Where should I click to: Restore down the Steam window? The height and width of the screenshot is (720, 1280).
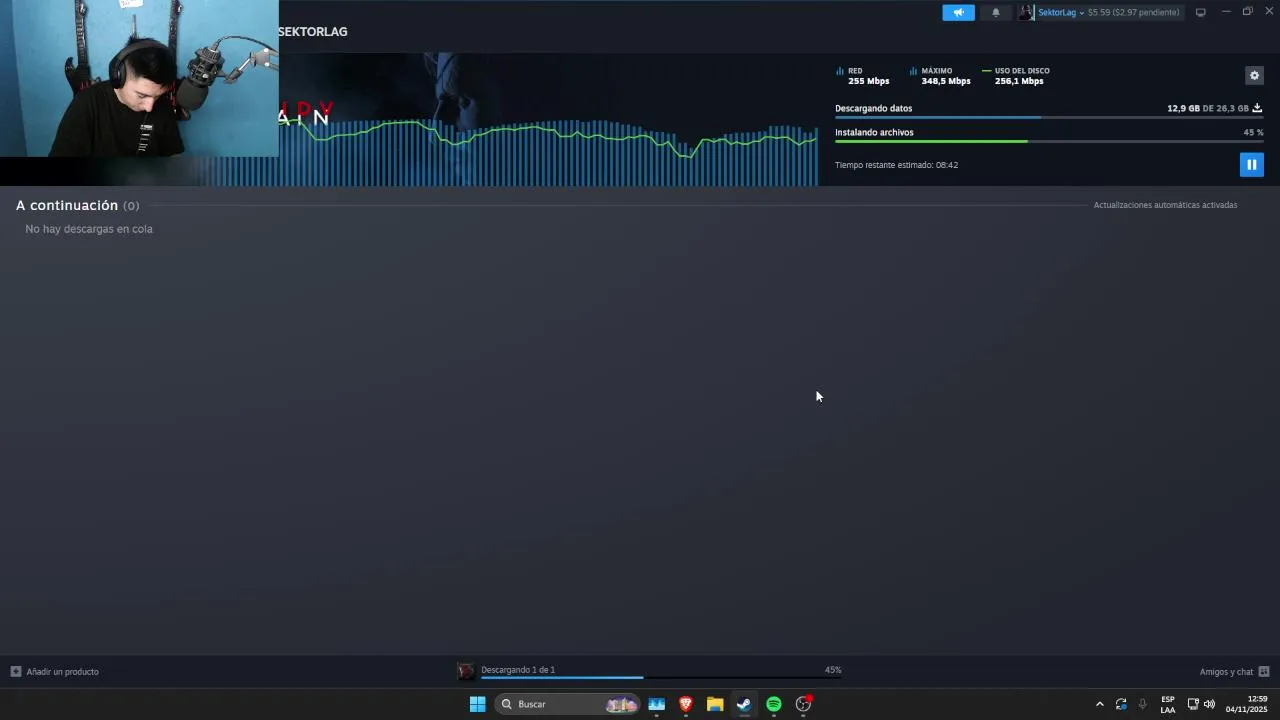(x=1248, y=12)
